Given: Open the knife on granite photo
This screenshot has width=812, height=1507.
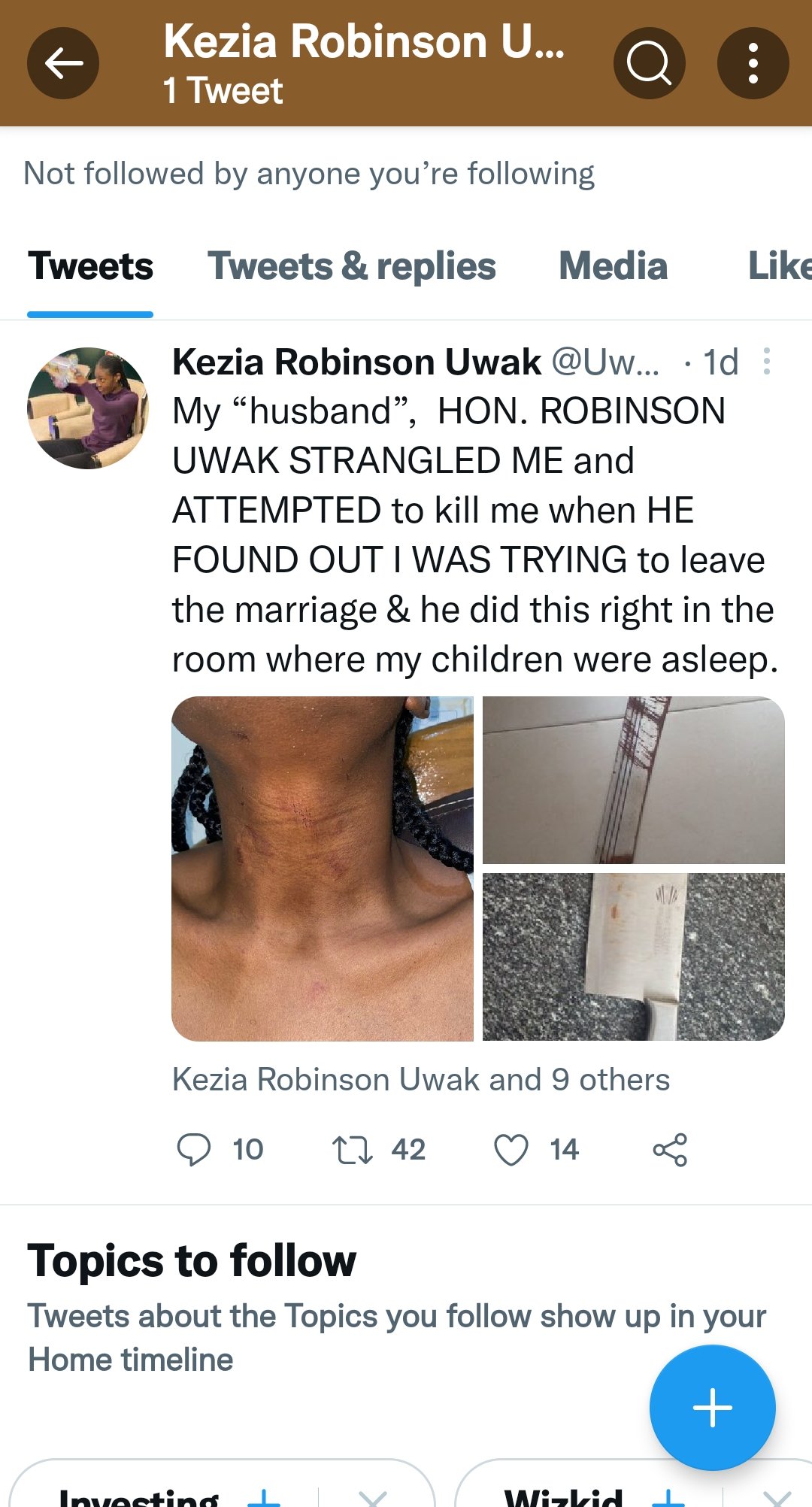Looking at the screenshot, I should [634, 957].
